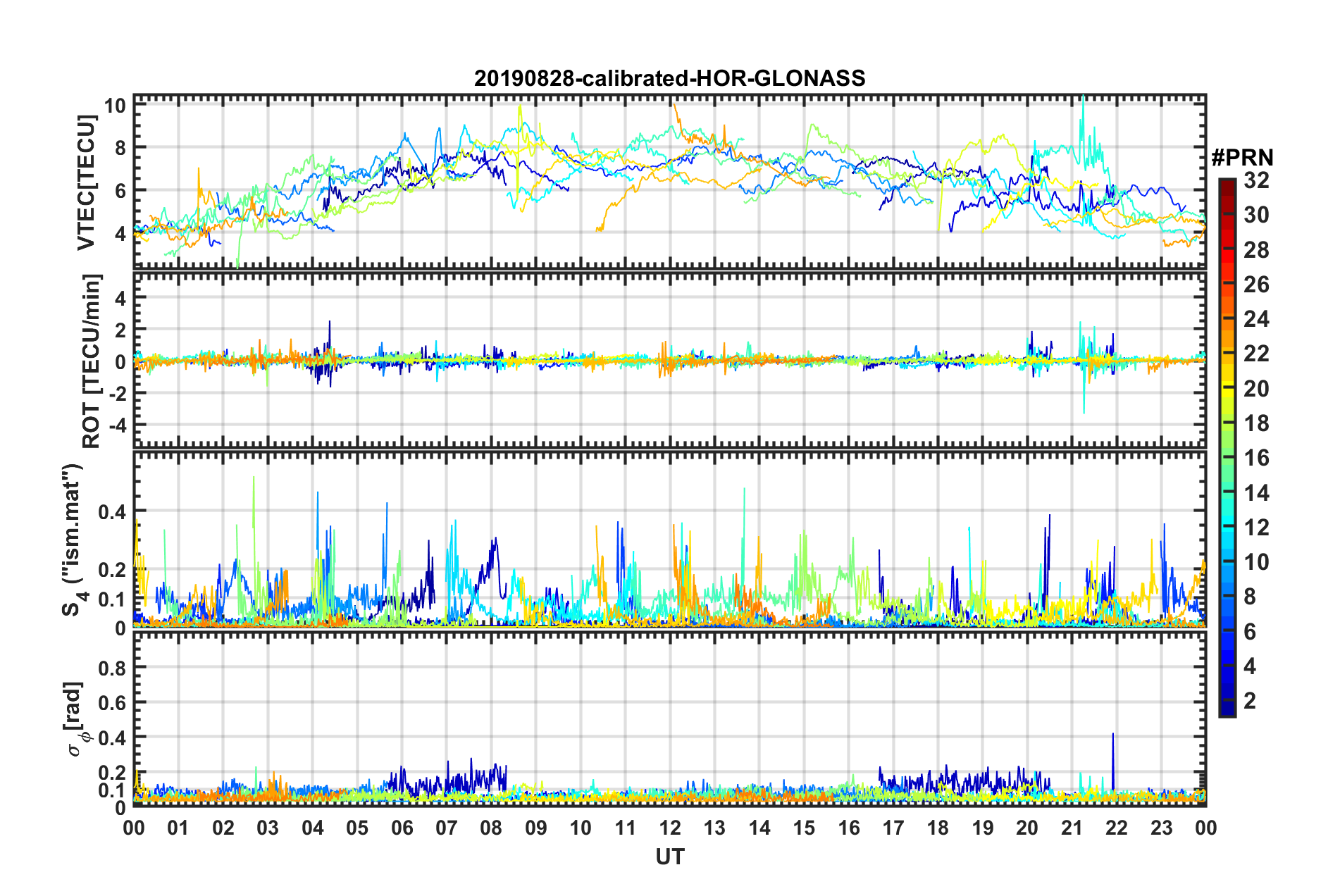Click the sigma-phi axis tick label 0.8
The height and width of the screenshot is (896, 1340).
[x=113, y=667]
